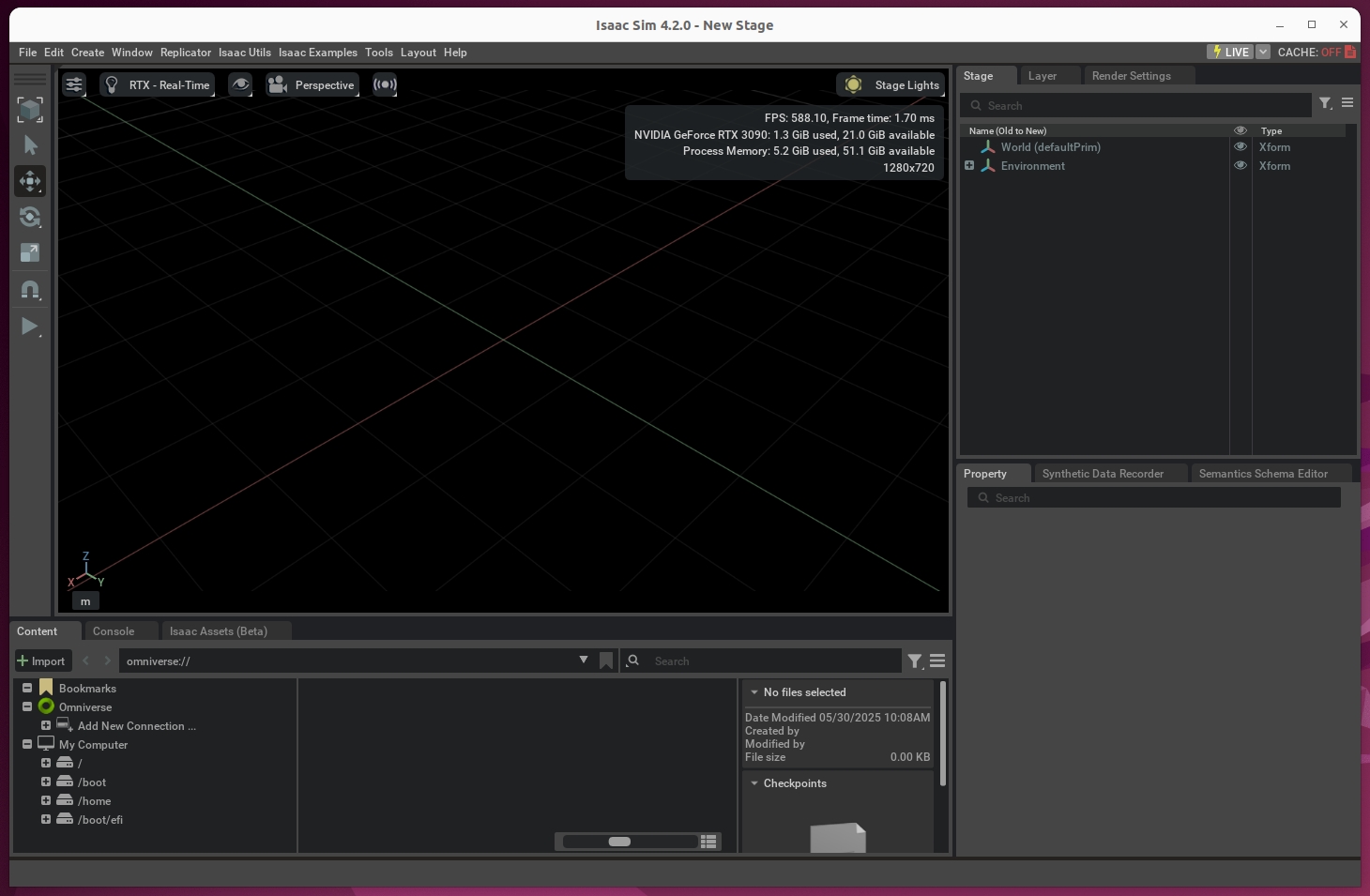Go back in content browser history
1370x896 pixels.
(x=85, y=661)
